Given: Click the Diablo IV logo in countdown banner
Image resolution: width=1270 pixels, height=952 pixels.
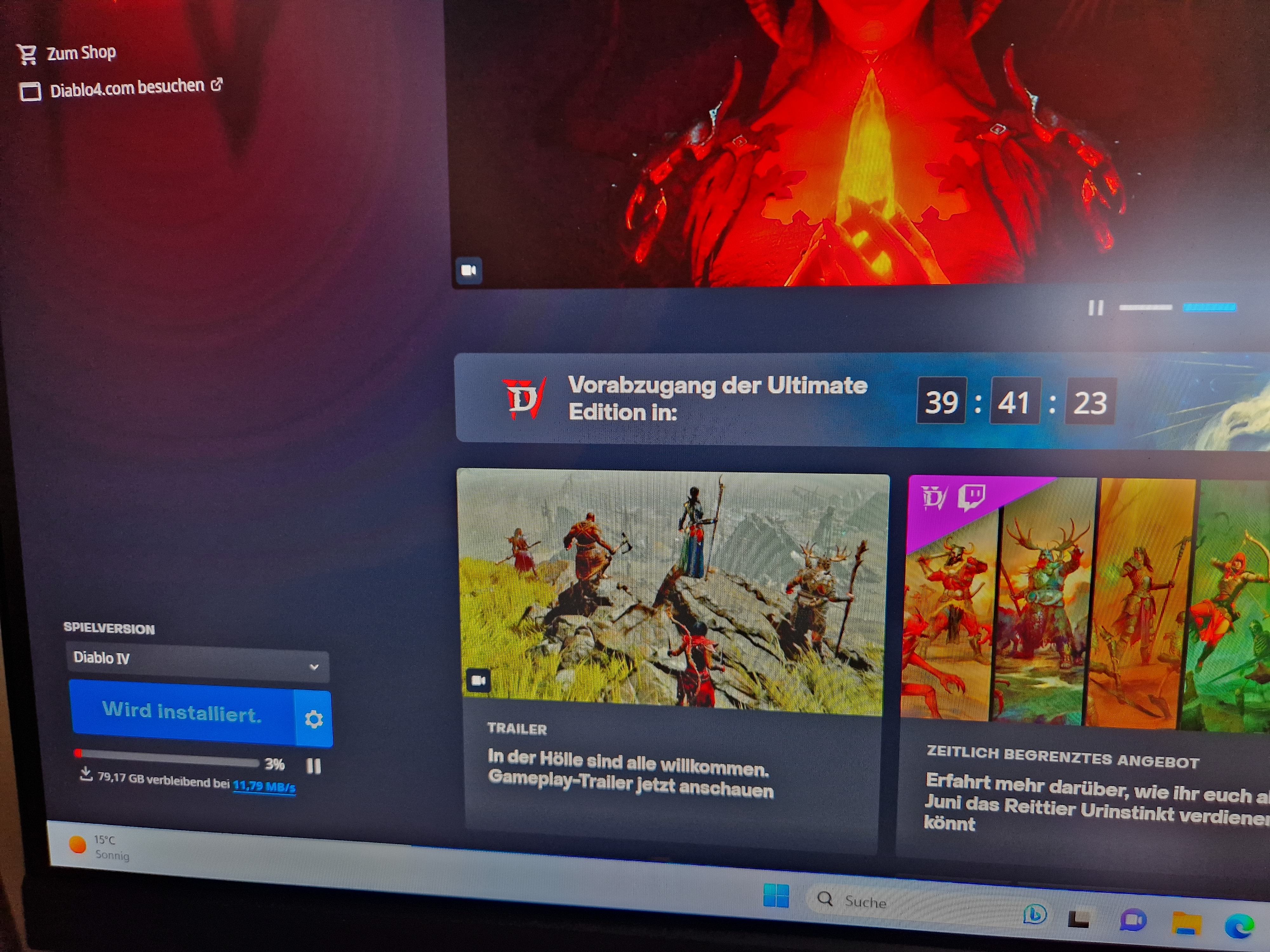Looking at the screenshot, I should pyautogui.click(x=524, y=398).
